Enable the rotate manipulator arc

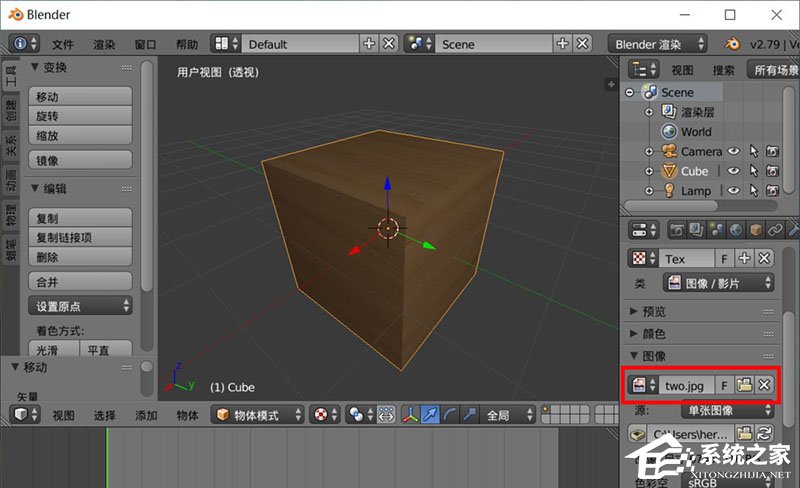pyautogui.click(x=449, y=414)
